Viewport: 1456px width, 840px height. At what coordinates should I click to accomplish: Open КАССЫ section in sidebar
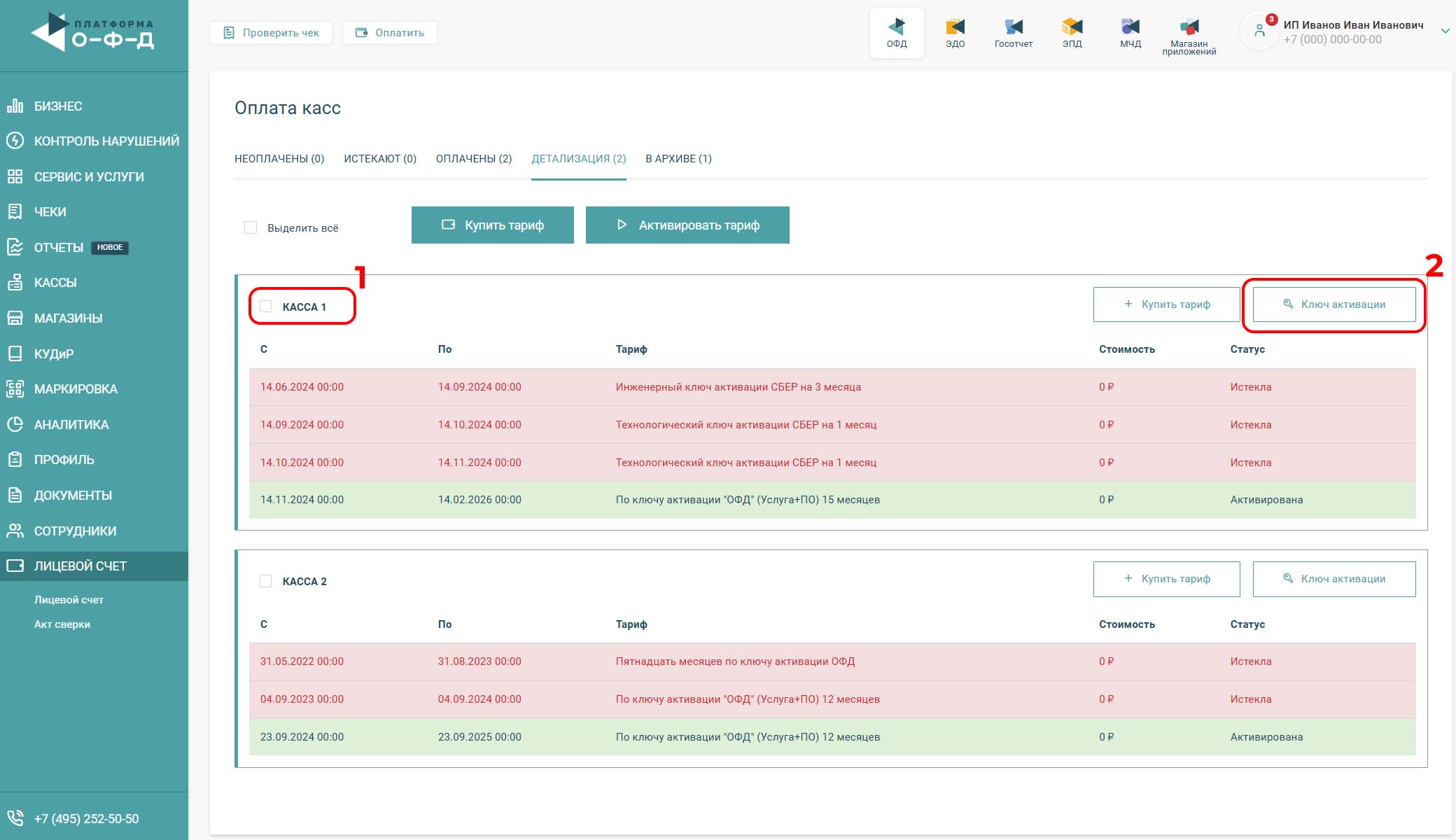(94, 283)
